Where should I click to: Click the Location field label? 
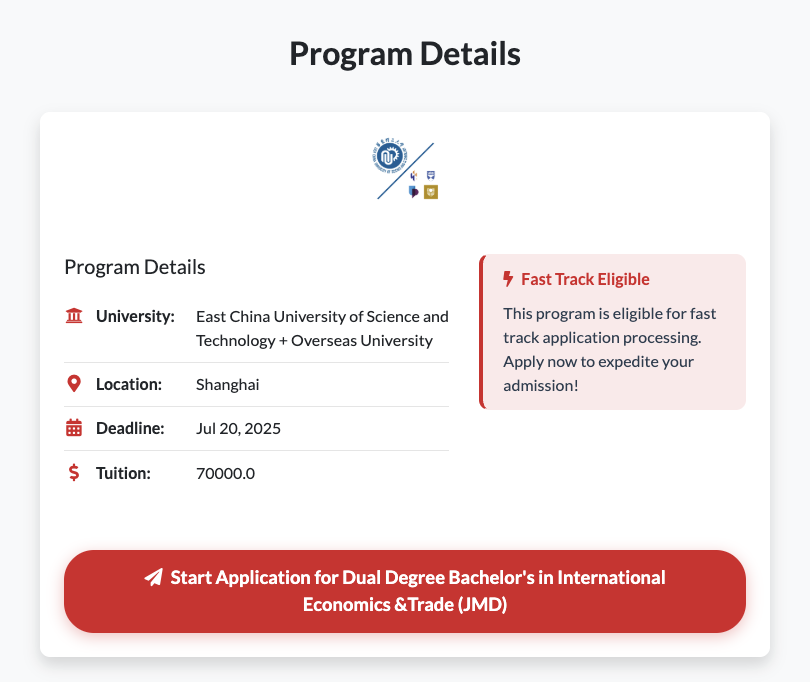(x=129, y=384)
